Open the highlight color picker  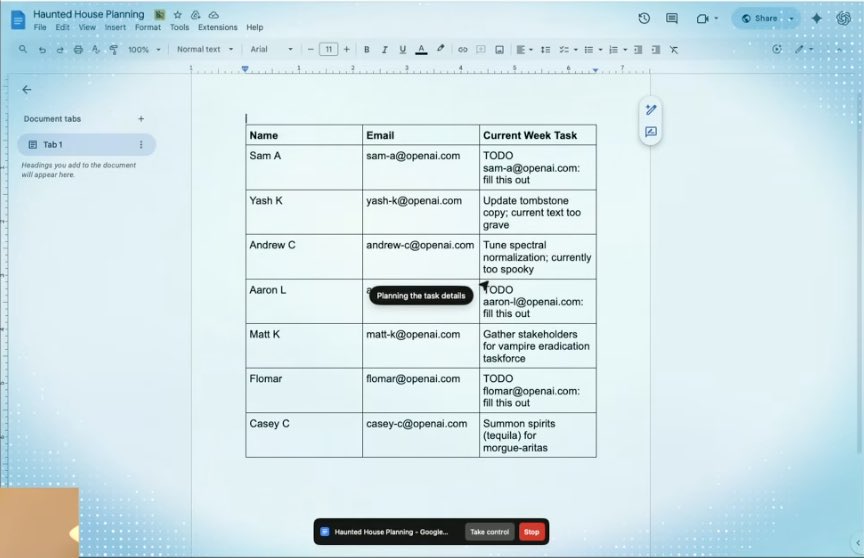440,50
